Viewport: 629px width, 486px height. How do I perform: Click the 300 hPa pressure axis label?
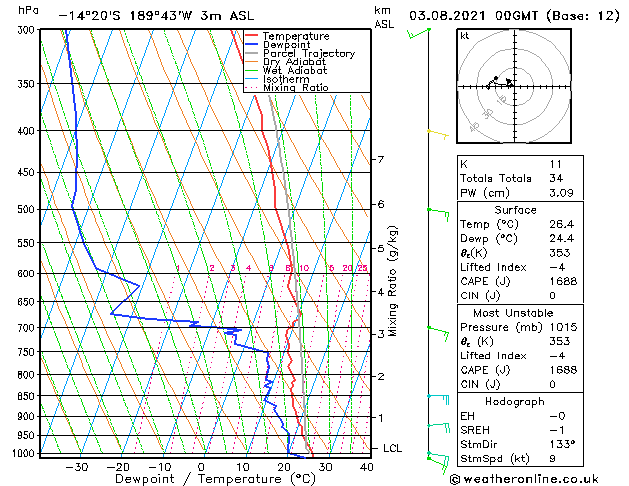28,30
